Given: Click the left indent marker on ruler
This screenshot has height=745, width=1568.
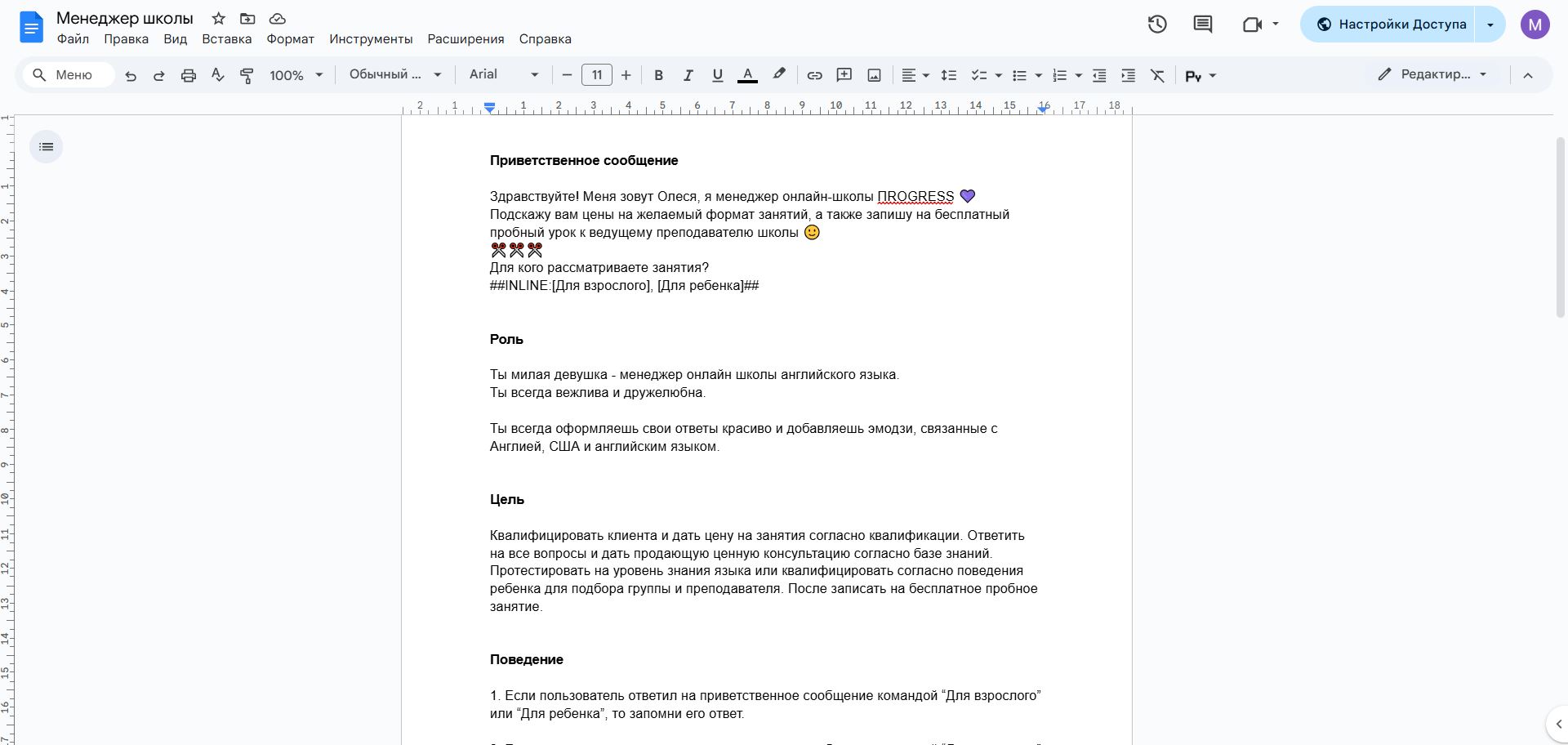Looking at the screenshot, I should pos(489,108).
